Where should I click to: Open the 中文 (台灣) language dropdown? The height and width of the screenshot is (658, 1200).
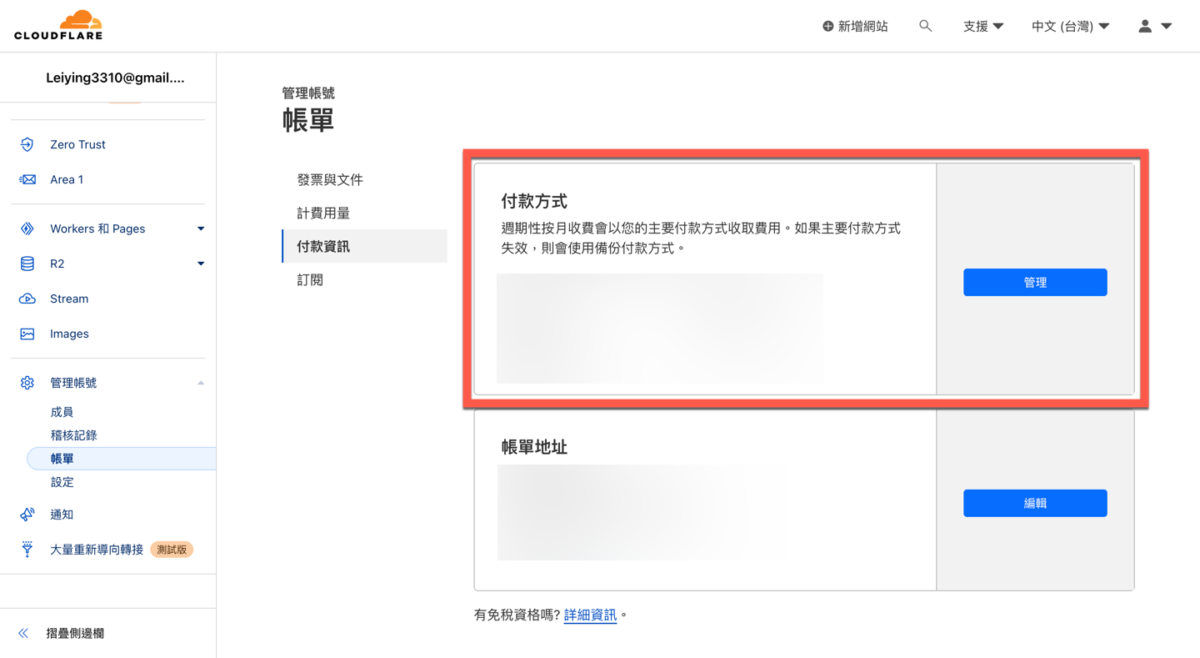[x=1070, y=26]
